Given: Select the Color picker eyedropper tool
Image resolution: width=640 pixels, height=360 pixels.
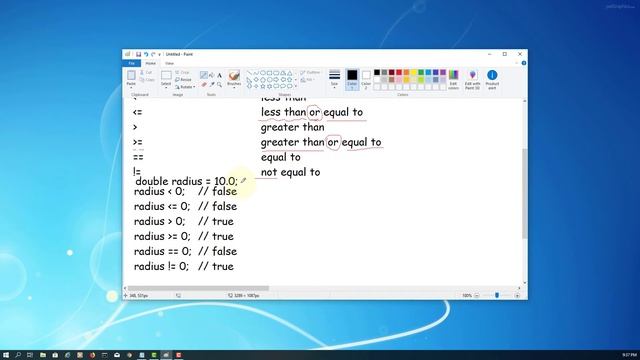Looking at the screenshot, I should click(x=211, y=84).
